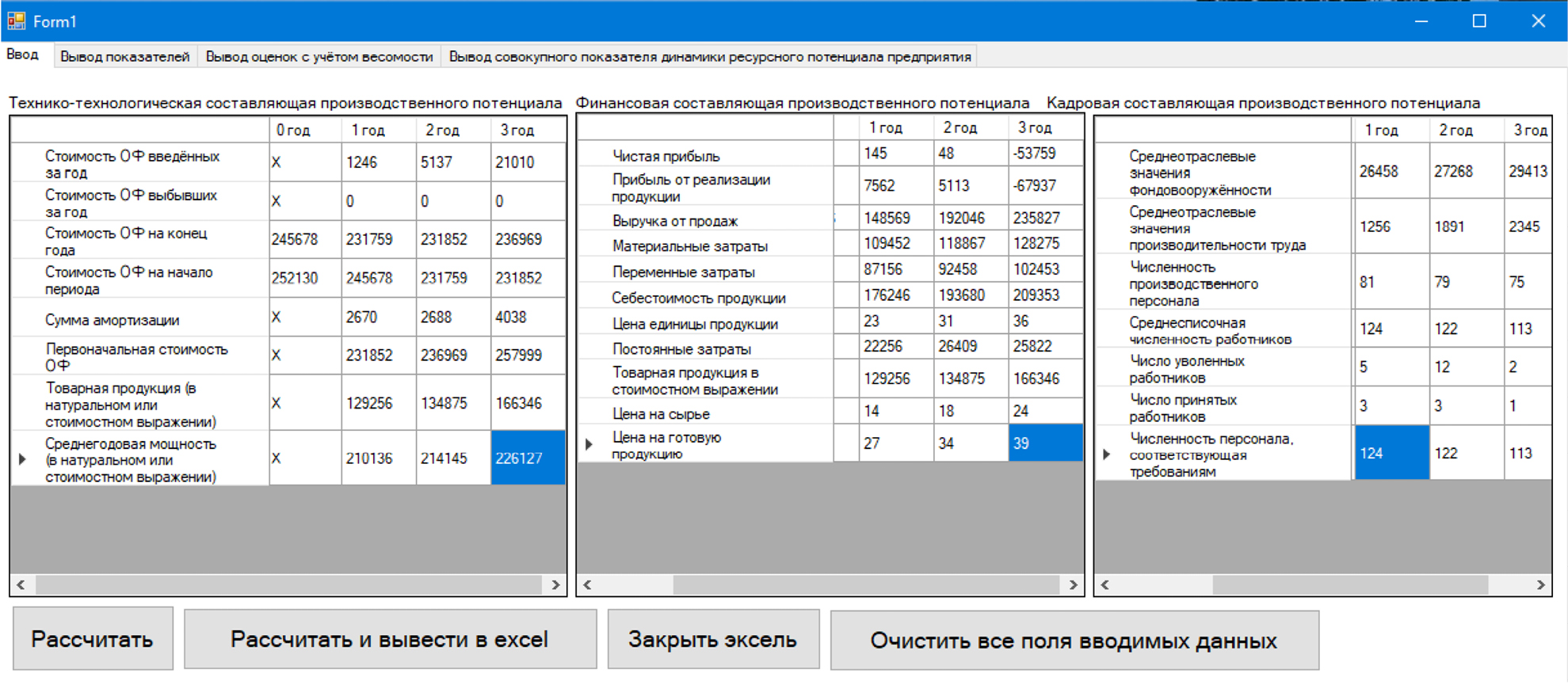Image resolution: width=1568 pixels, height=692 pixels.
Task: Click left scroll arrow of the financial table
Action: [587, 585]
